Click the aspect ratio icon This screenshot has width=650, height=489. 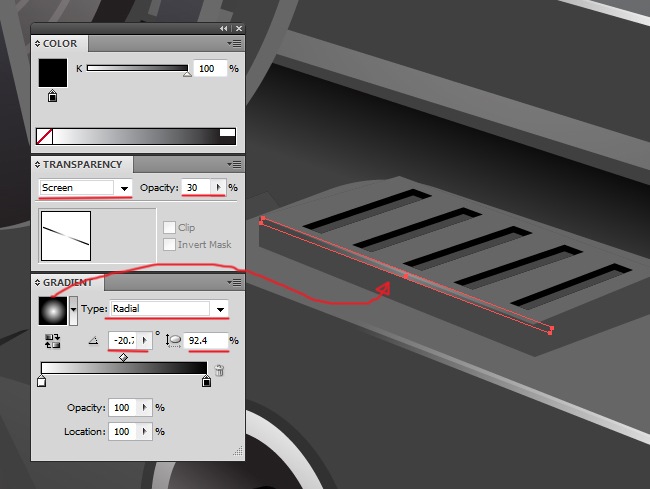coord(173,341)
